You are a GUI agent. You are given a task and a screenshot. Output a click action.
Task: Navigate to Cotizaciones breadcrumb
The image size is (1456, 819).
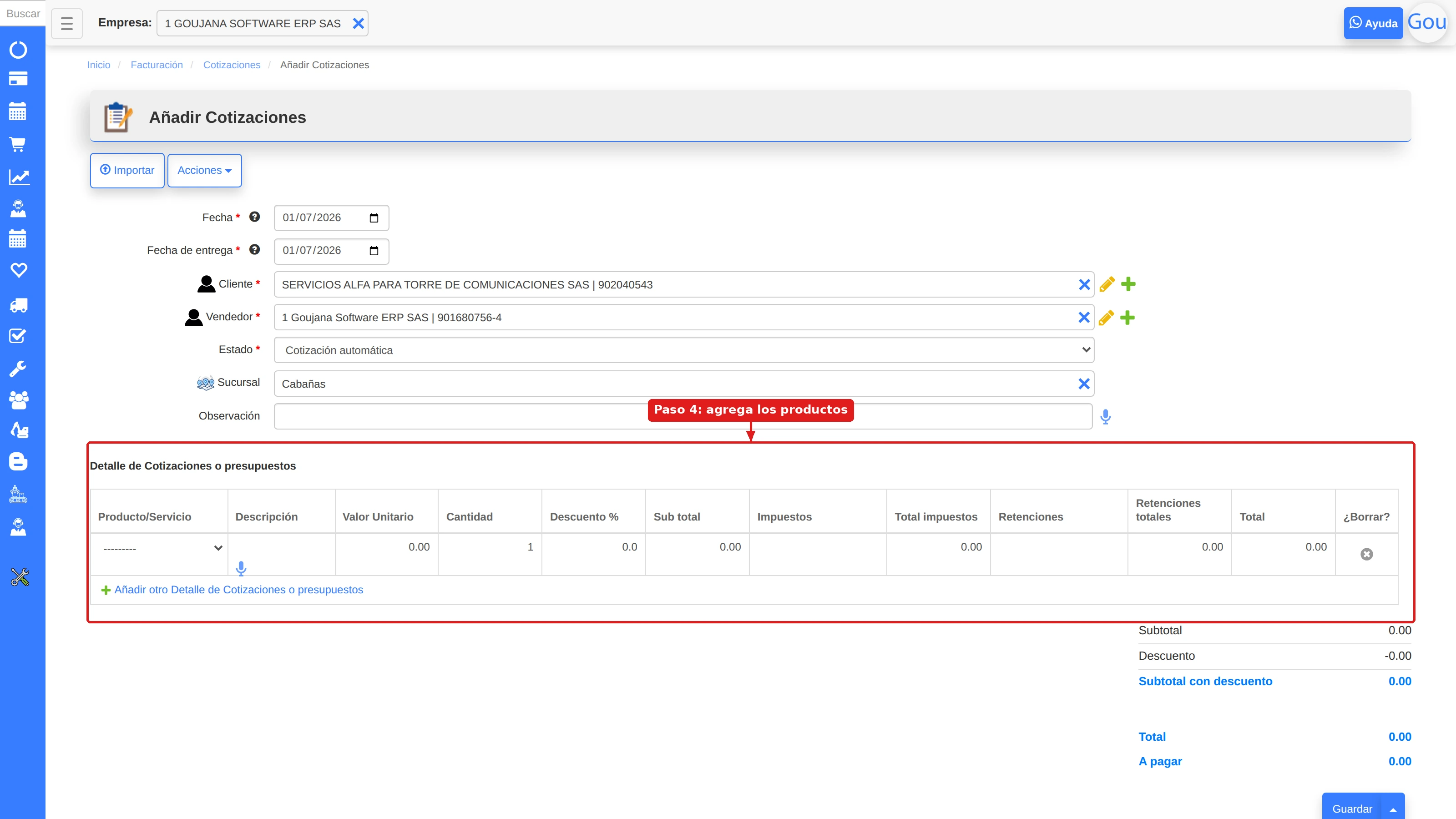click(232, 65)
